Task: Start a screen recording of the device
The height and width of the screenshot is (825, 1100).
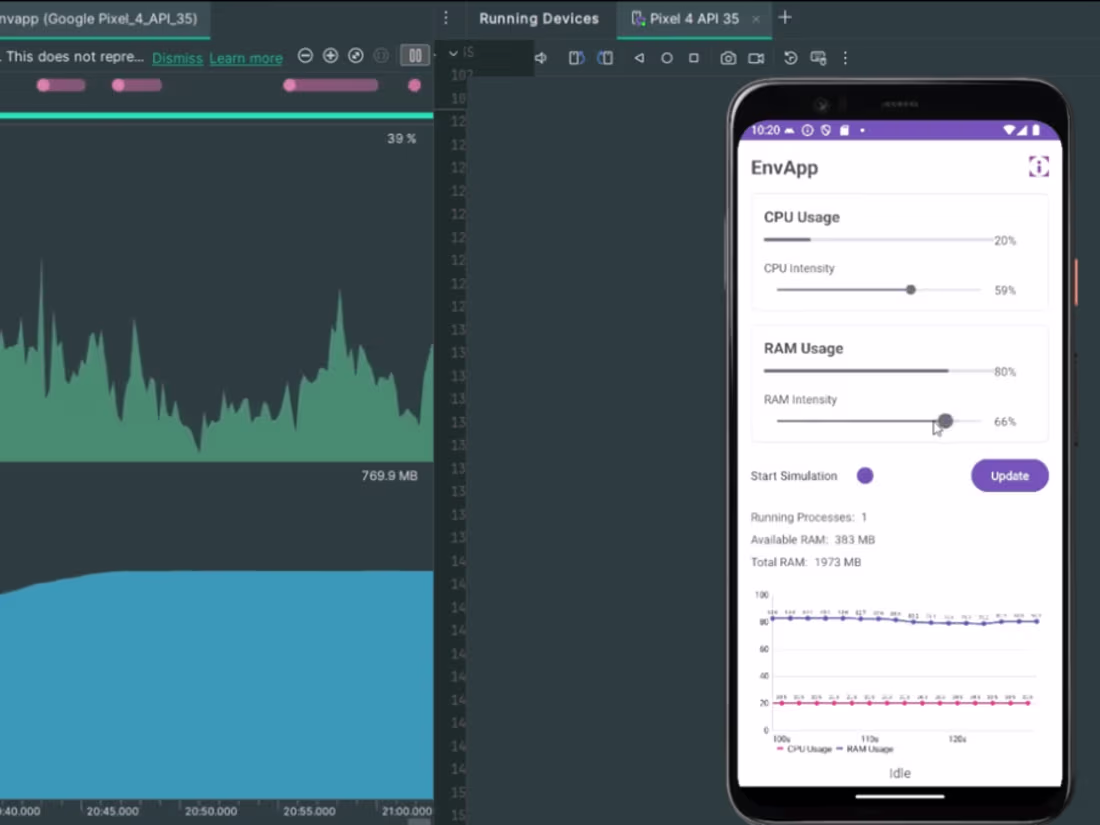Action: click(756, 58)
